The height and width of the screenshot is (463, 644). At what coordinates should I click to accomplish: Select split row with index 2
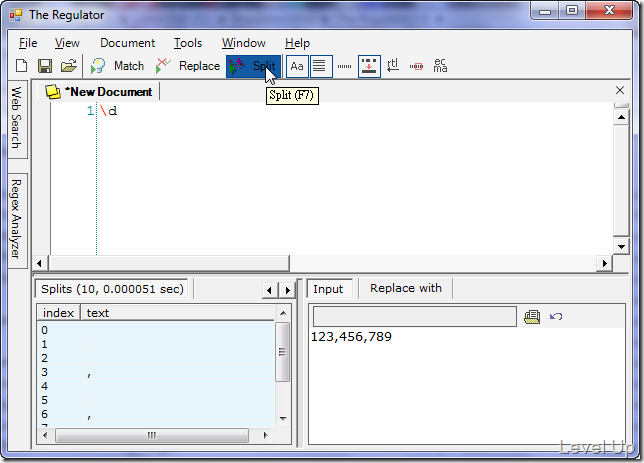[156, 358]
